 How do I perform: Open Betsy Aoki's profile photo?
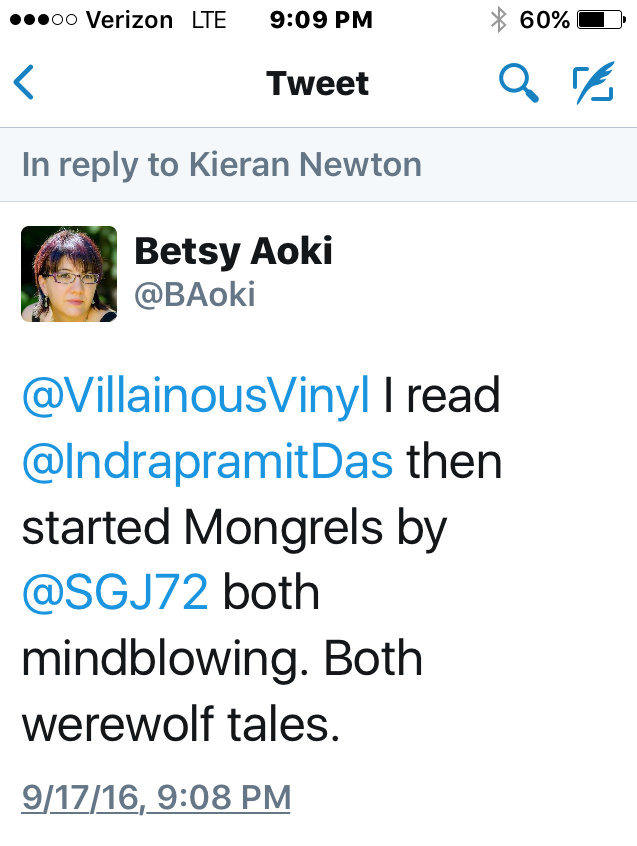coord(69,274)
